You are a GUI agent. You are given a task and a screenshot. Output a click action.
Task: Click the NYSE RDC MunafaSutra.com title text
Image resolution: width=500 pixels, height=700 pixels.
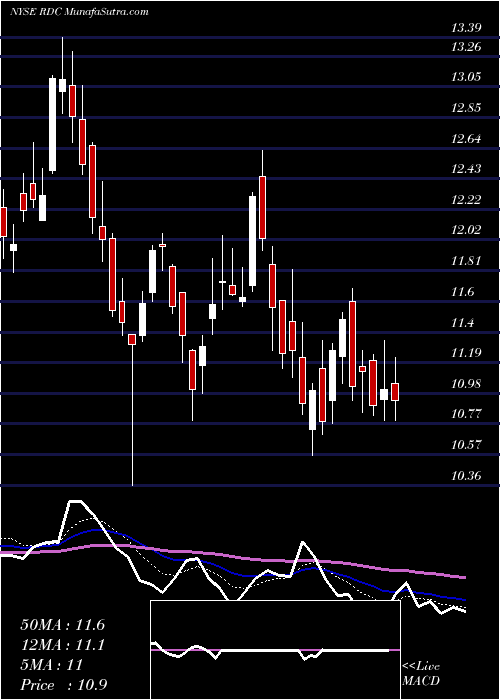(79, 12)
